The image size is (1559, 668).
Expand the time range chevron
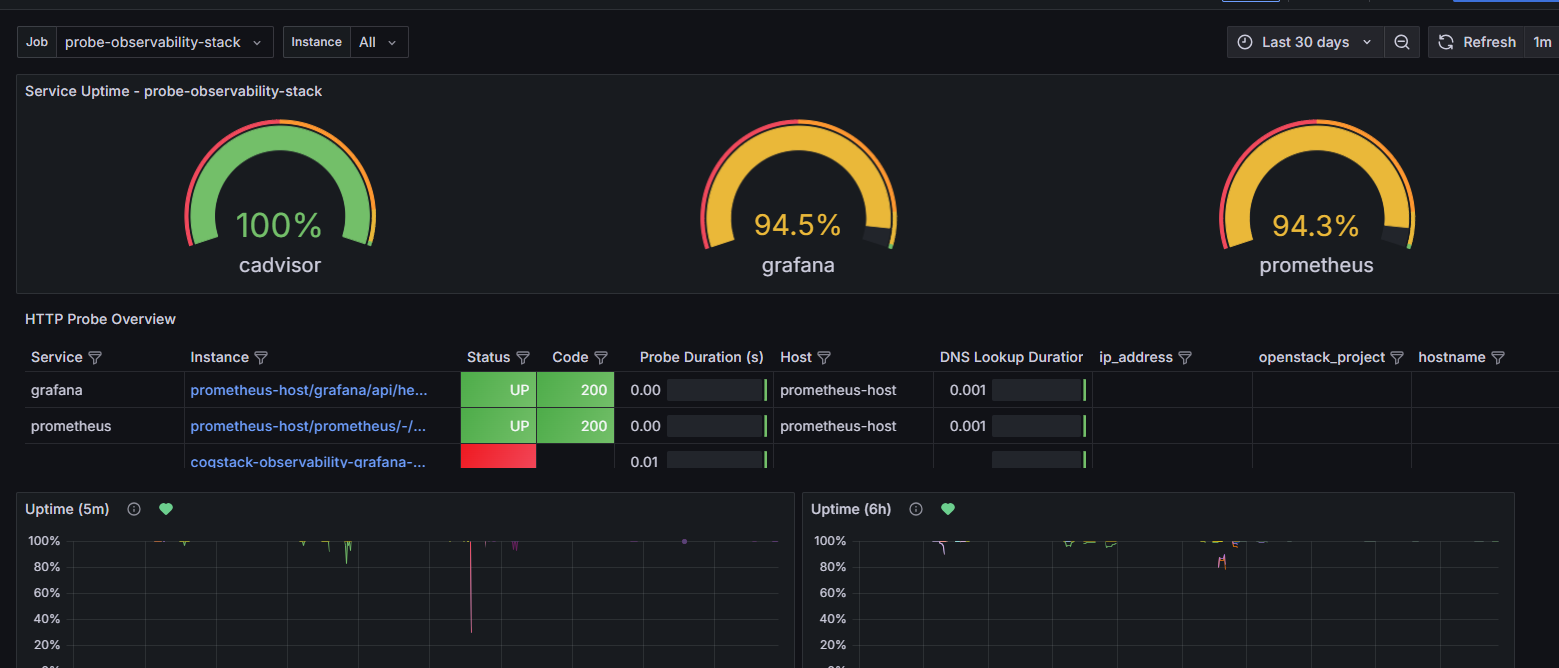click(1368, 42)
